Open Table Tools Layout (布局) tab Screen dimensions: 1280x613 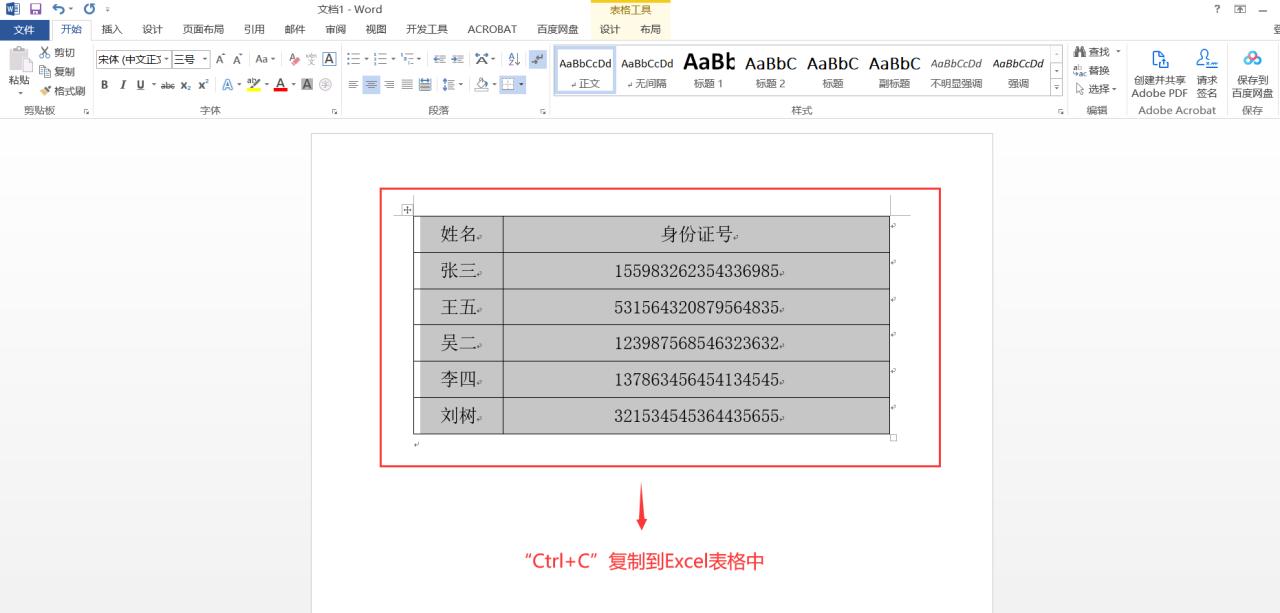pyautogui.click(x=650, y=29)
